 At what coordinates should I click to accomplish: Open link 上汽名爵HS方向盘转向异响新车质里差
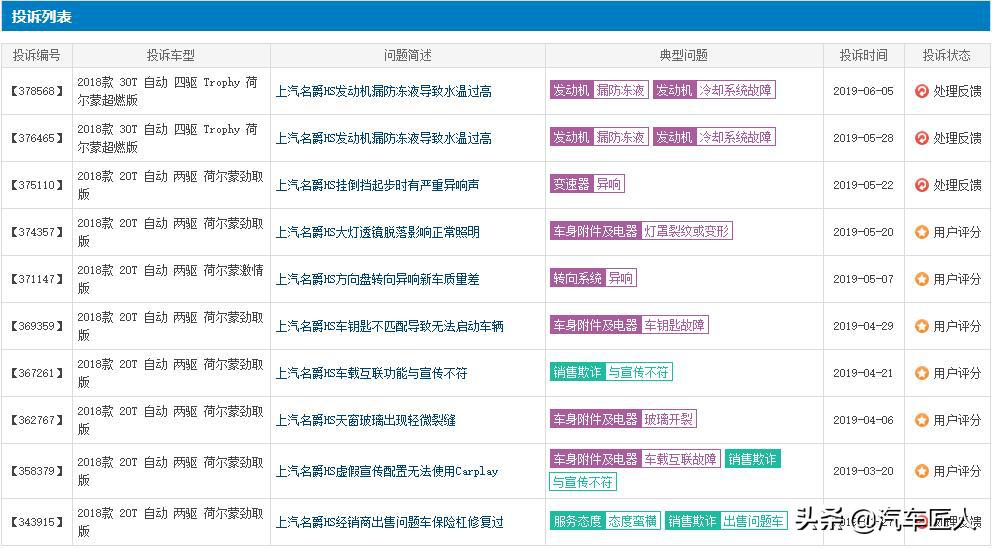[377, 279]
